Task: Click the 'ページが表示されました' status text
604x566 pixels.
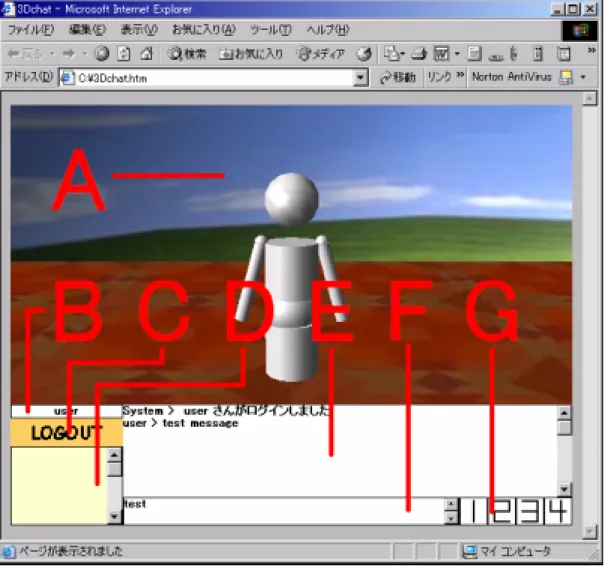Action: [x=71, y=551]
